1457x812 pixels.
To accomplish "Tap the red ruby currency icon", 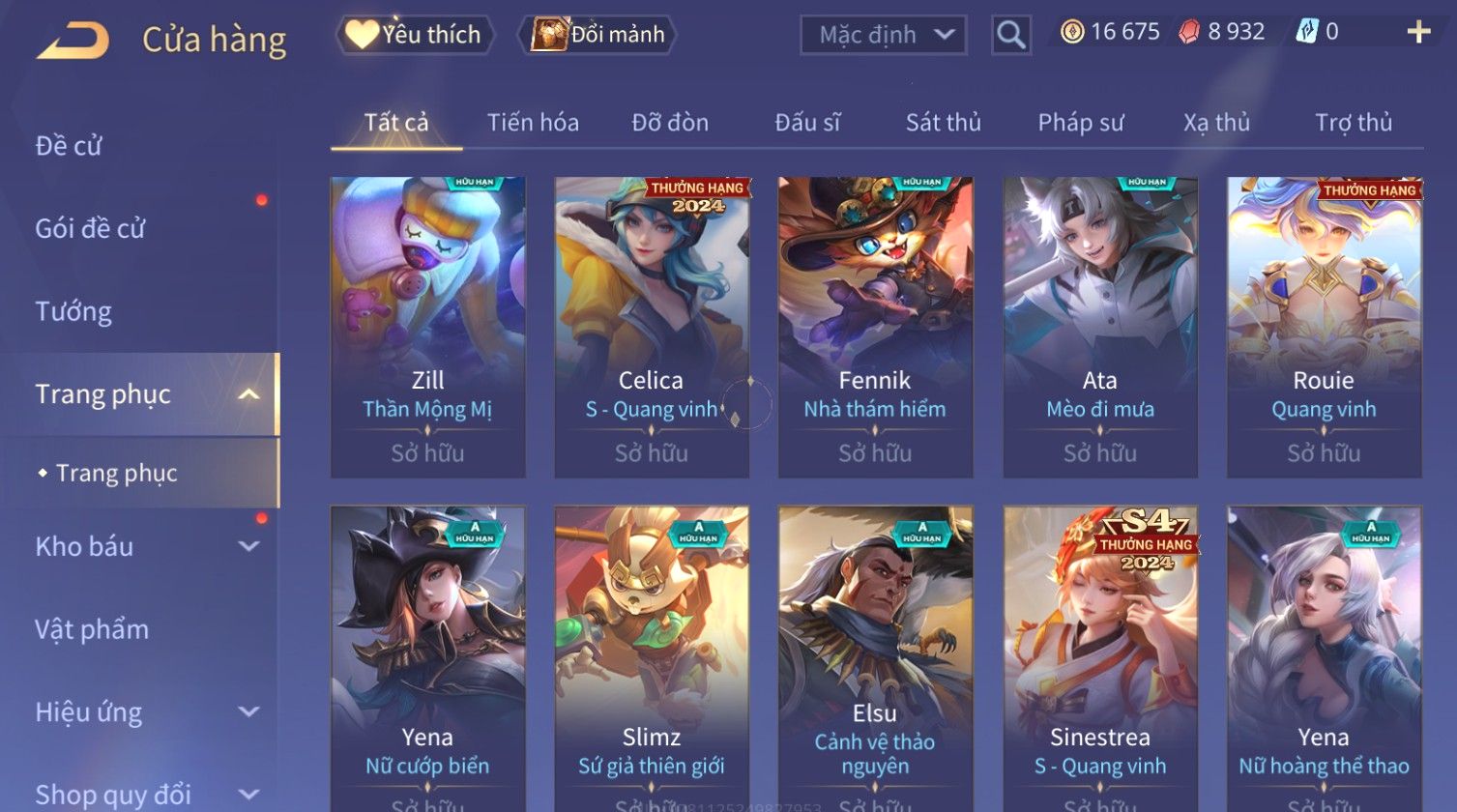I will click(x=1189, y=32).
